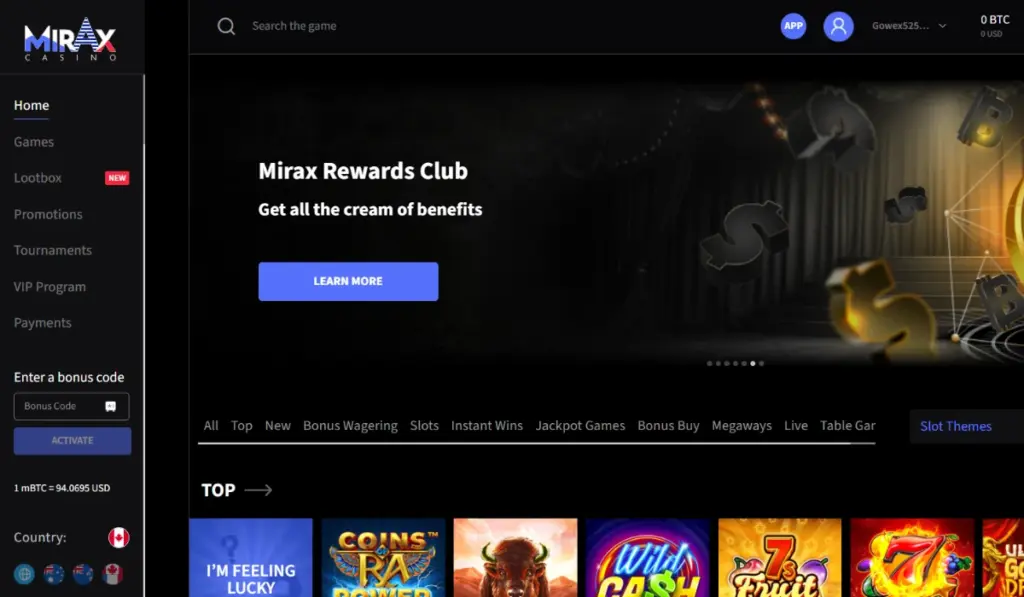Click the globe language icon

(x=24, y=574)
